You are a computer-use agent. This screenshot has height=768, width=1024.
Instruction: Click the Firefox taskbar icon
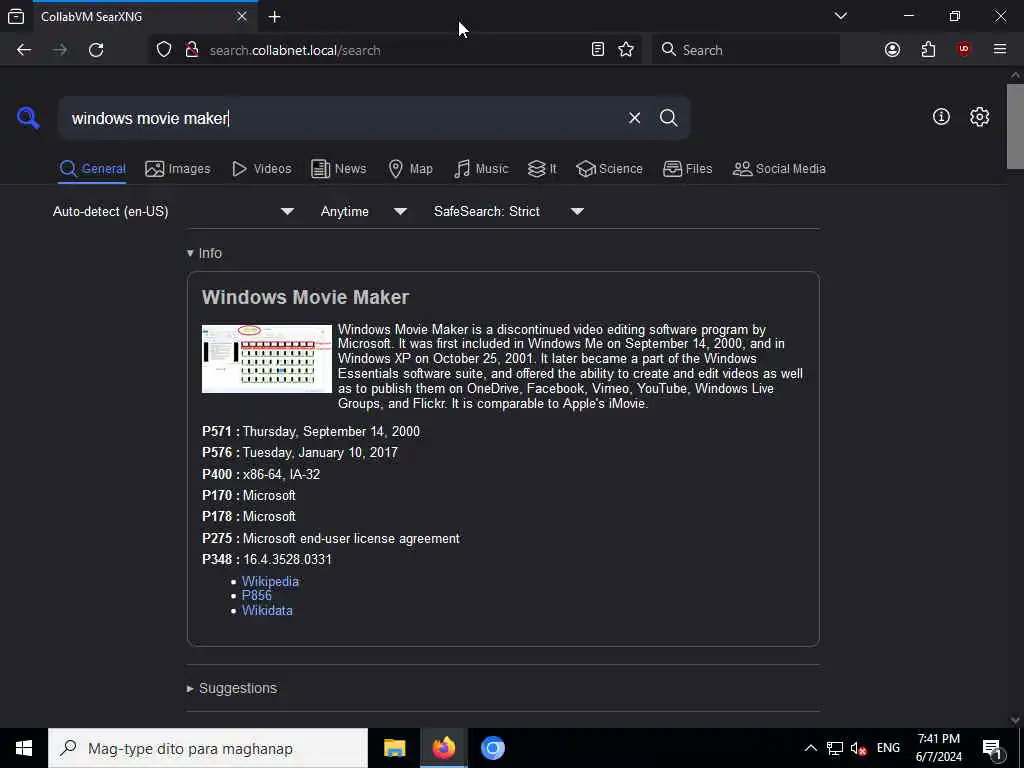pyautogui.click(x=444, y=748)
